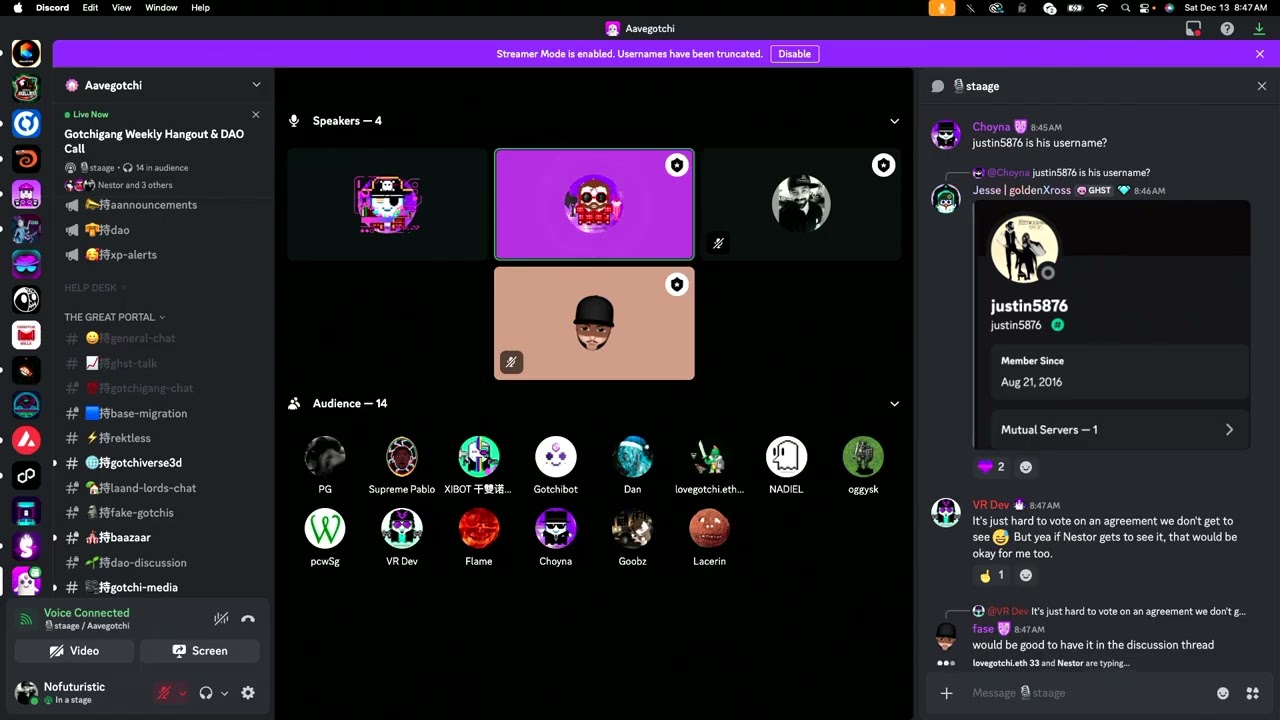Turn on Video camera
The height and width of the screenshot is (720, 1280).
click(x=74, y=651)
